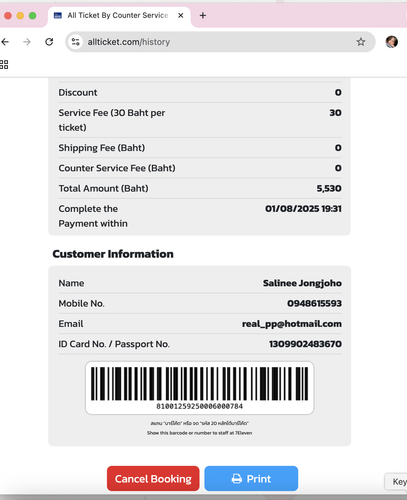Open site information icon in address bar
This screenshot has height=500, width=407.
[x=76, y=42]
